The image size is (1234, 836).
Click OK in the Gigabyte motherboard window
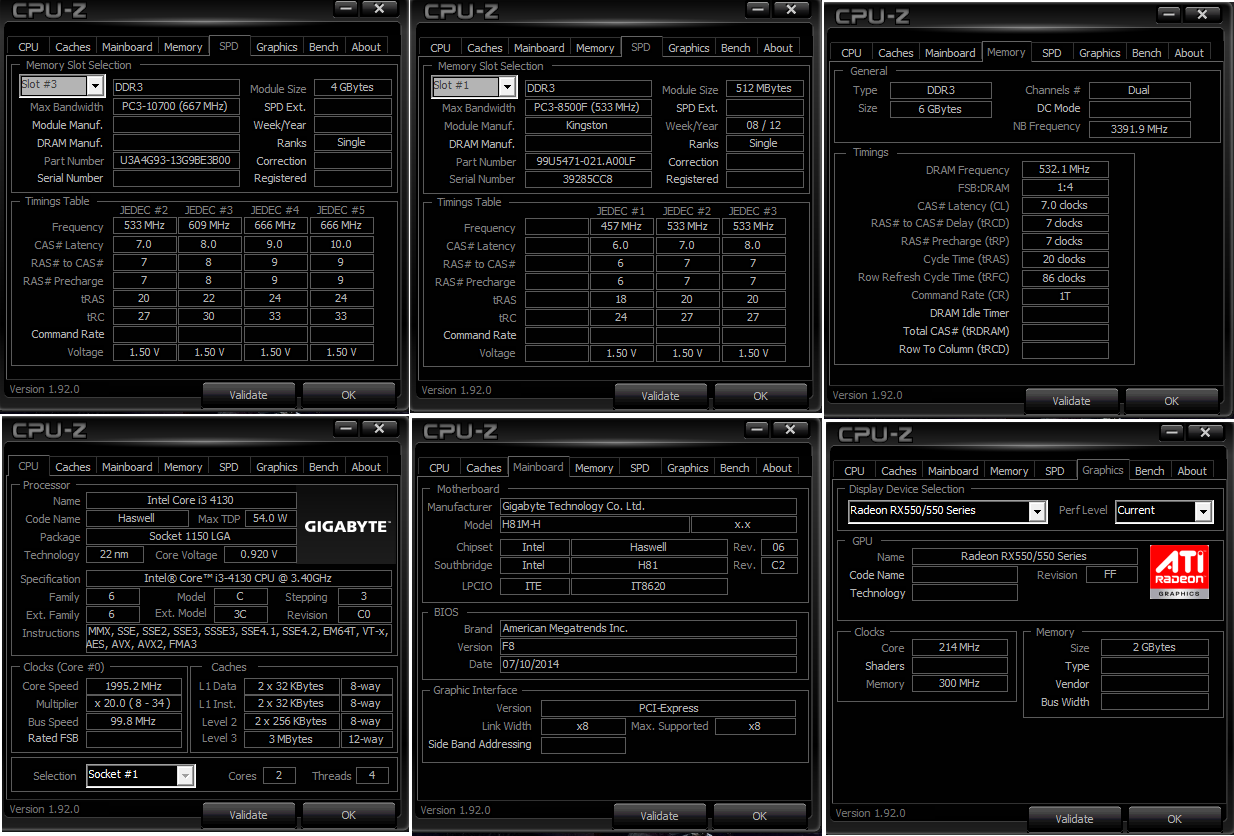tap(760, 816)
